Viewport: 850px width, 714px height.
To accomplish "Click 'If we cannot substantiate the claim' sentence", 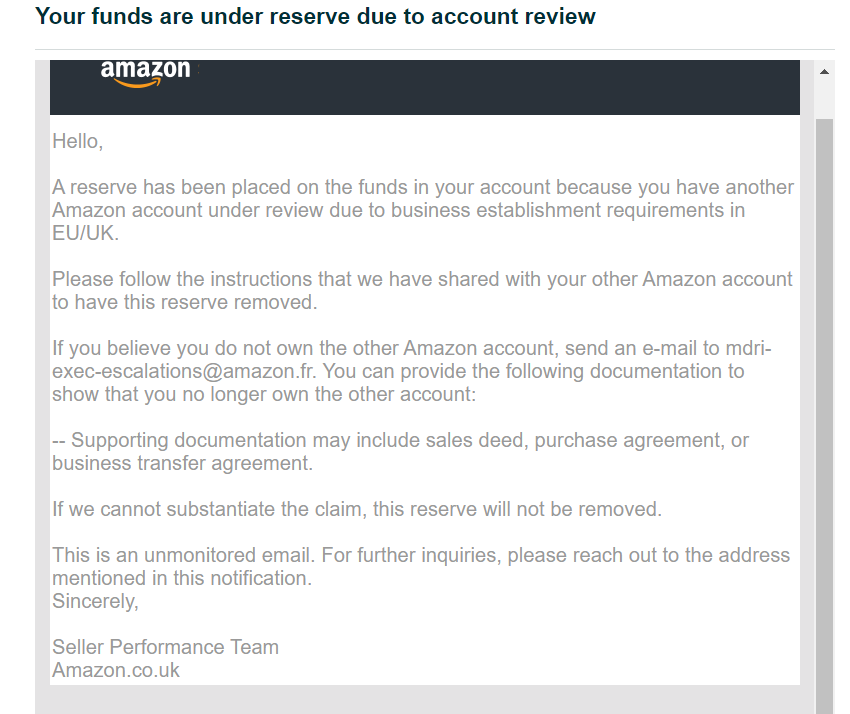I will click(357, 510).
